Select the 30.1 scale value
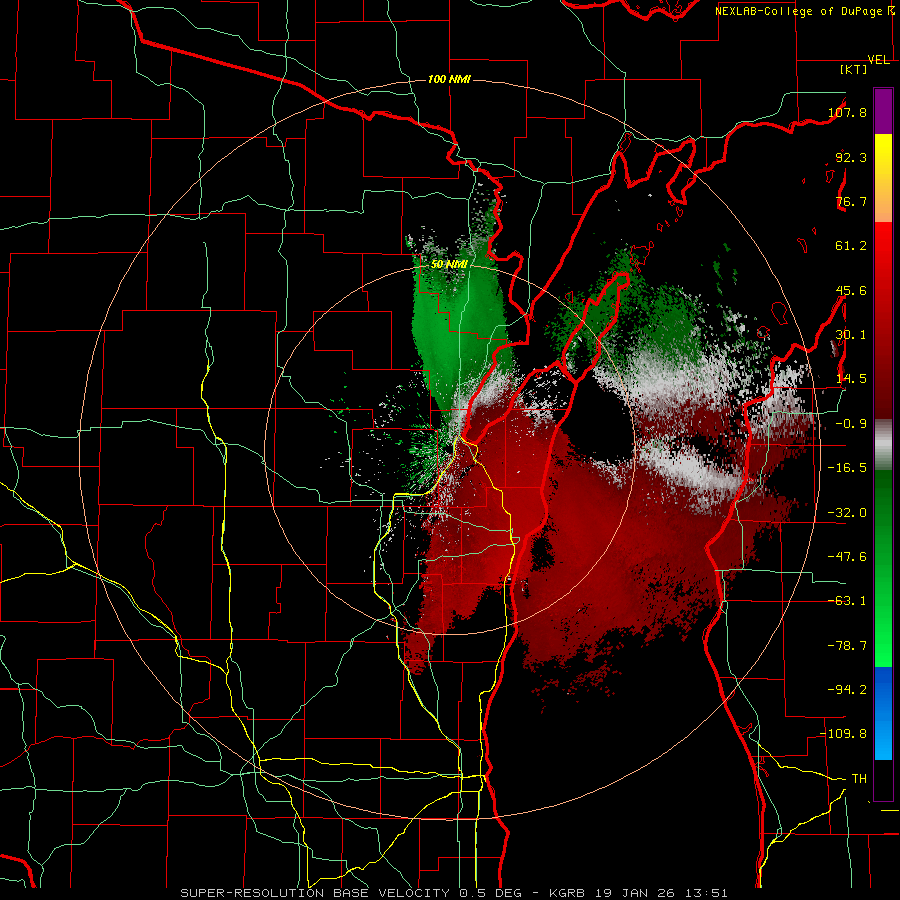The height and width of the screenshot is (900, 900). (851, 335)
